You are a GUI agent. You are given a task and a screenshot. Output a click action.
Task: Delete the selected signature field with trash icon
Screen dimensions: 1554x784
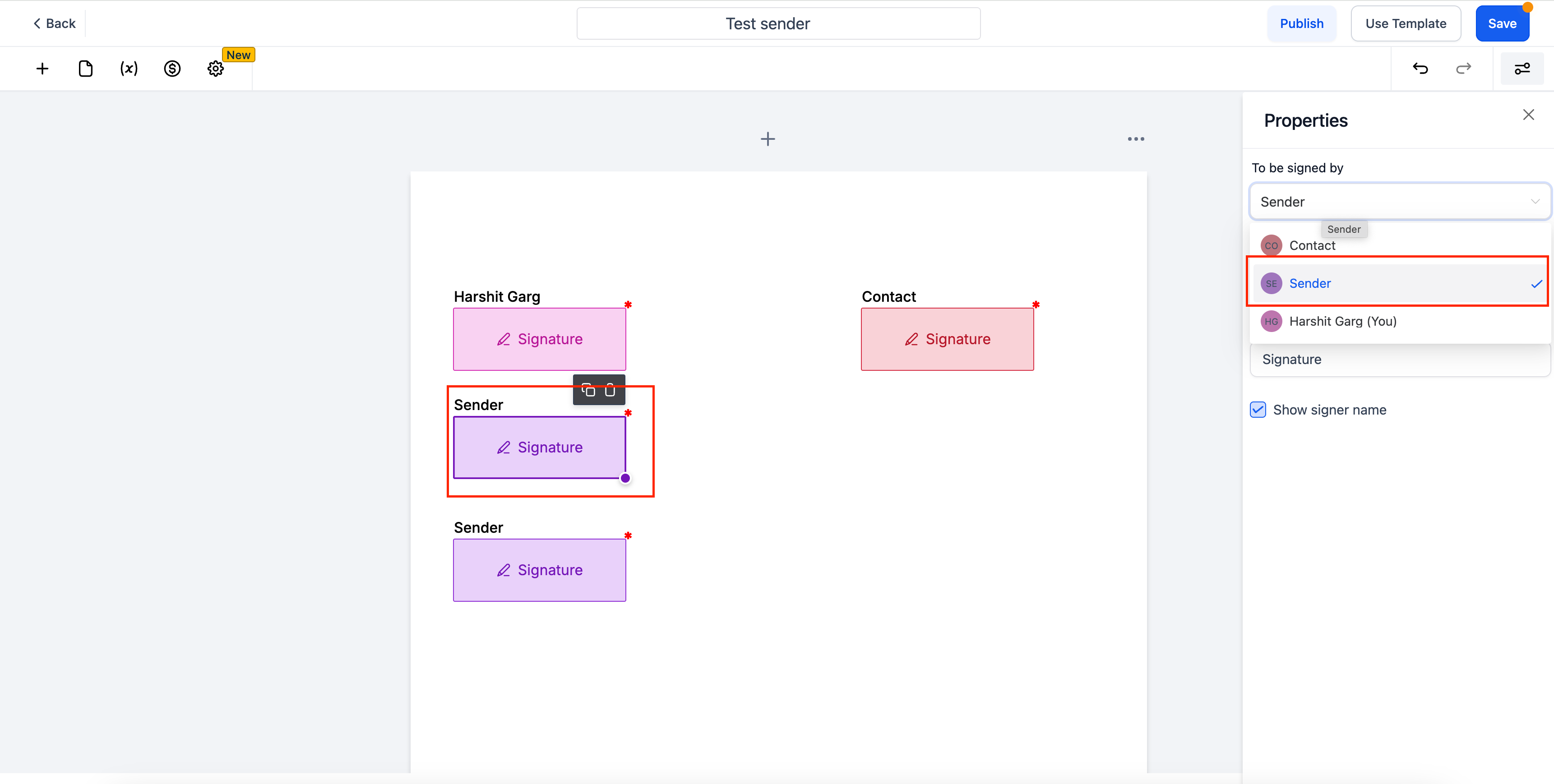coord(610,390)
